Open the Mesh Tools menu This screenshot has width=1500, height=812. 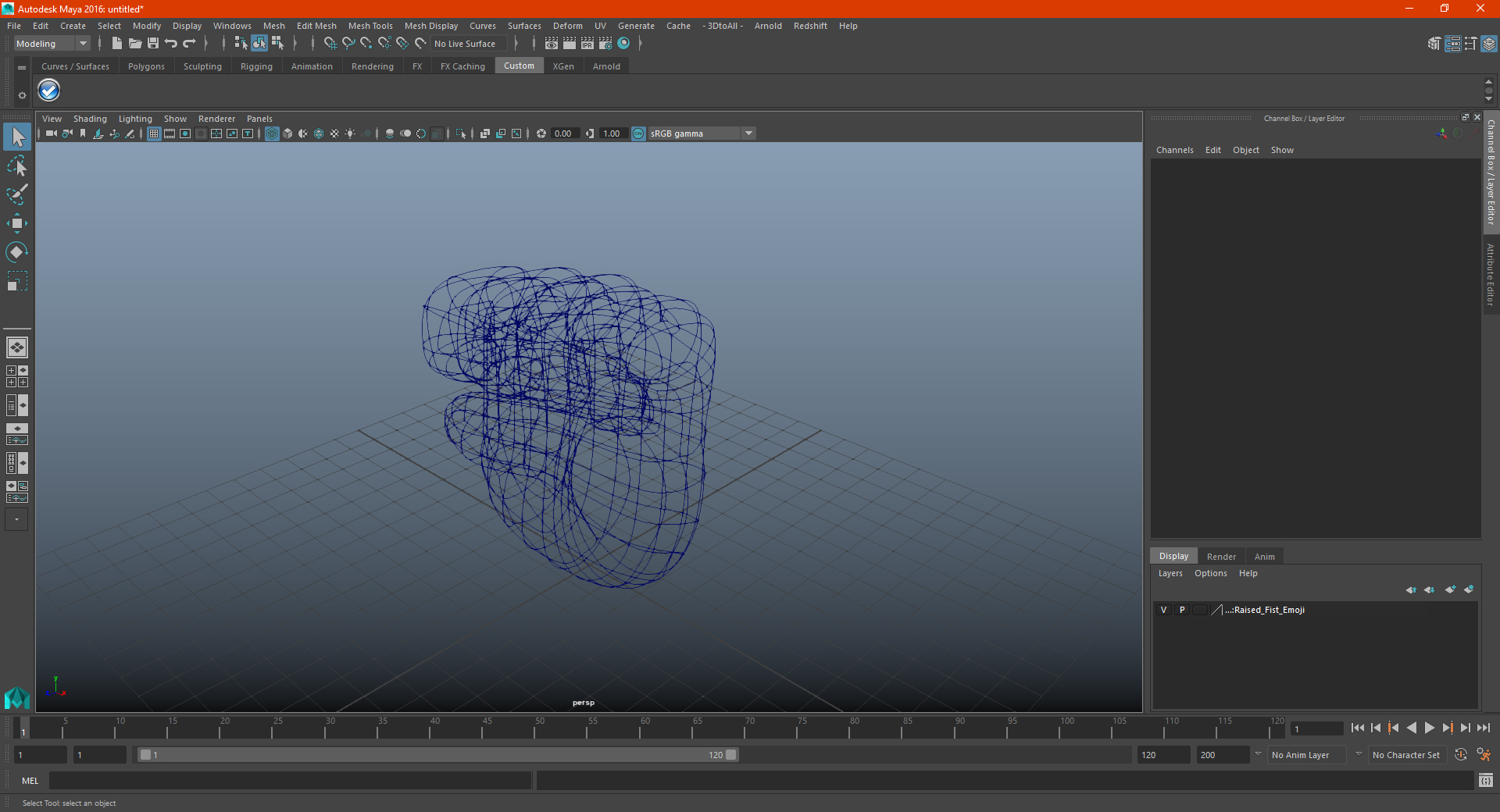point(370,26)
